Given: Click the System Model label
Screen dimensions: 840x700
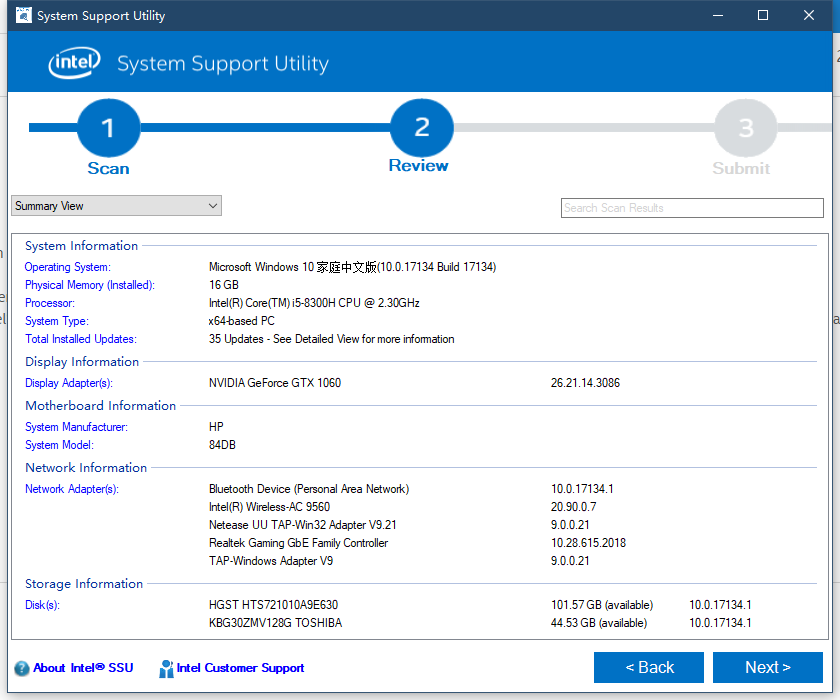Looking at the screenshot, I should click(59, 445).
